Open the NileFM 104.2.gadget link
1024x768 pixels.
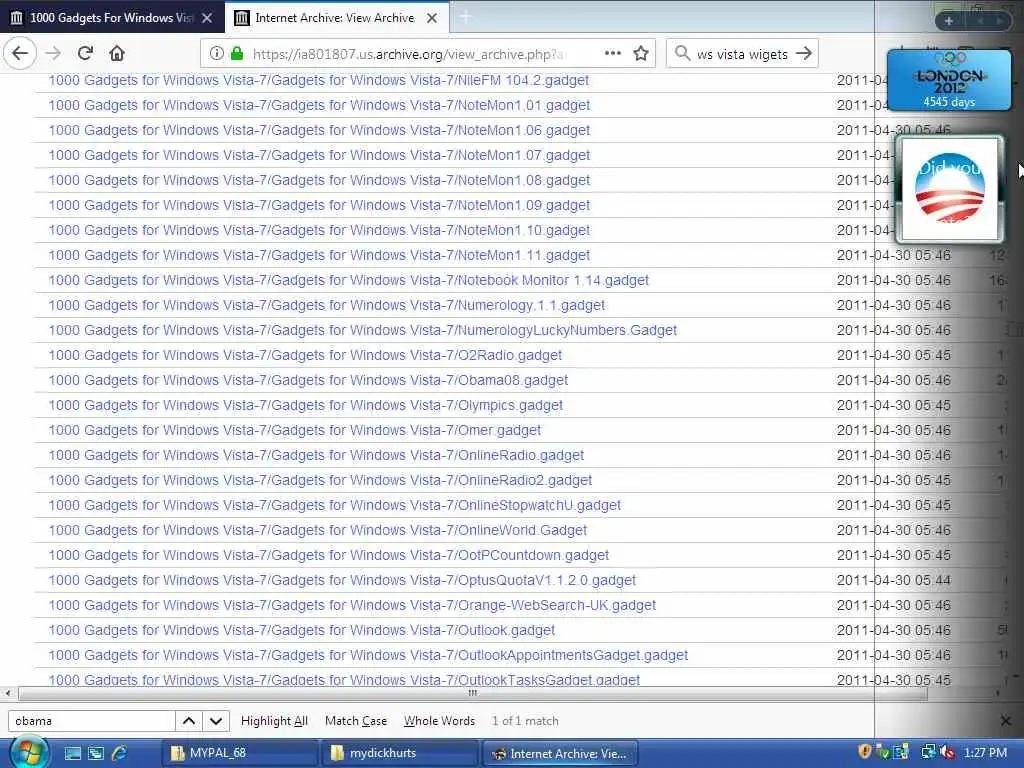319,80
